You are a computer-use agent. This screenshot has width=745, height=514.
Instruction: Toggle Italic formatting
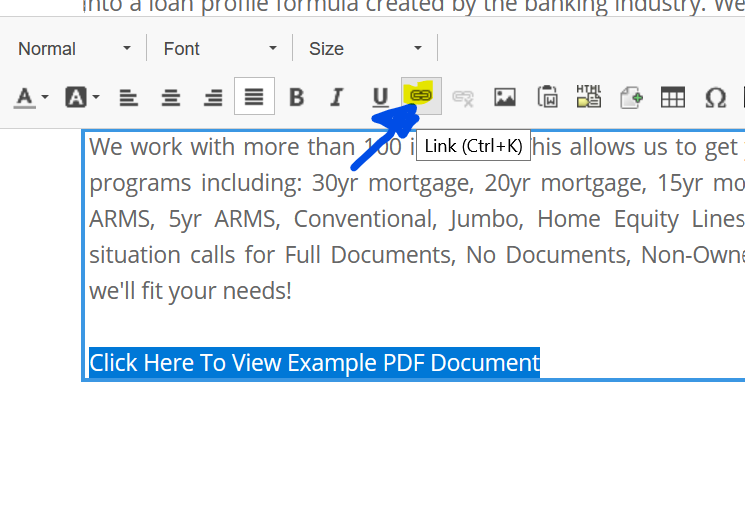(x=337, y=97)
